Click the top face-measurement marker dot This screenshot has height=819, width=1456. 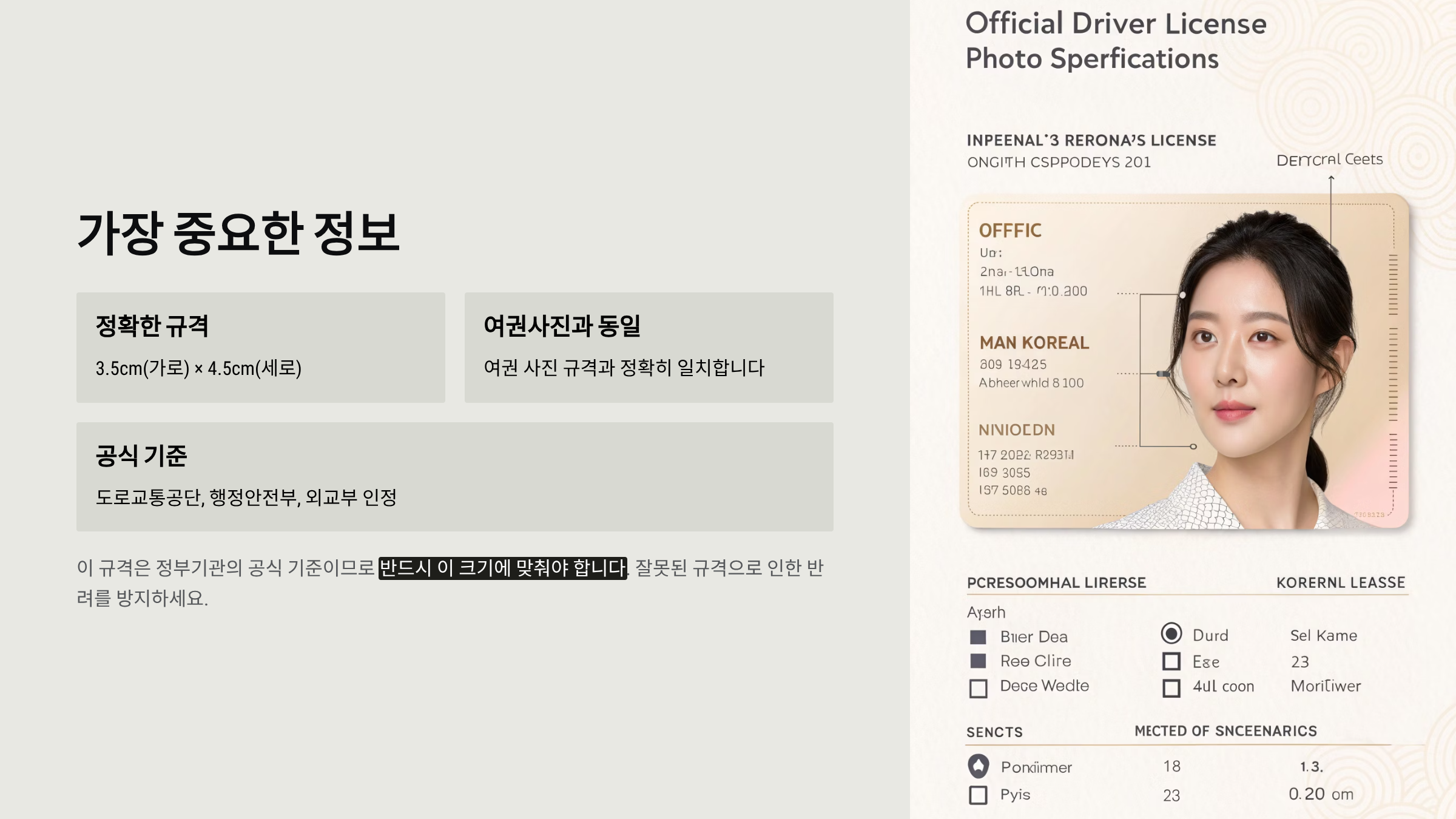tap(1182, 295)
